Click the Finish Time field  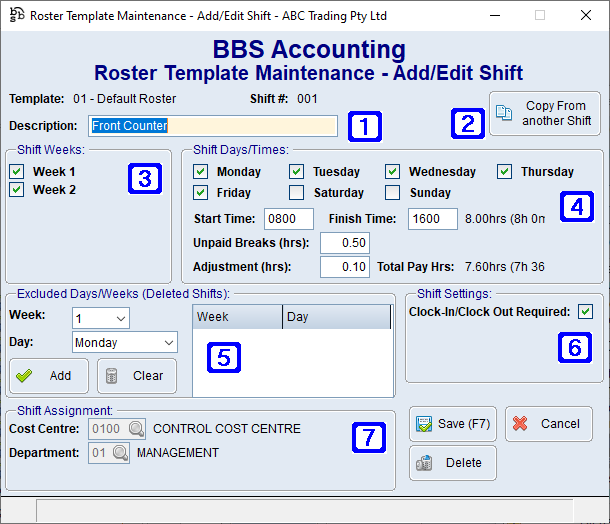432,219
